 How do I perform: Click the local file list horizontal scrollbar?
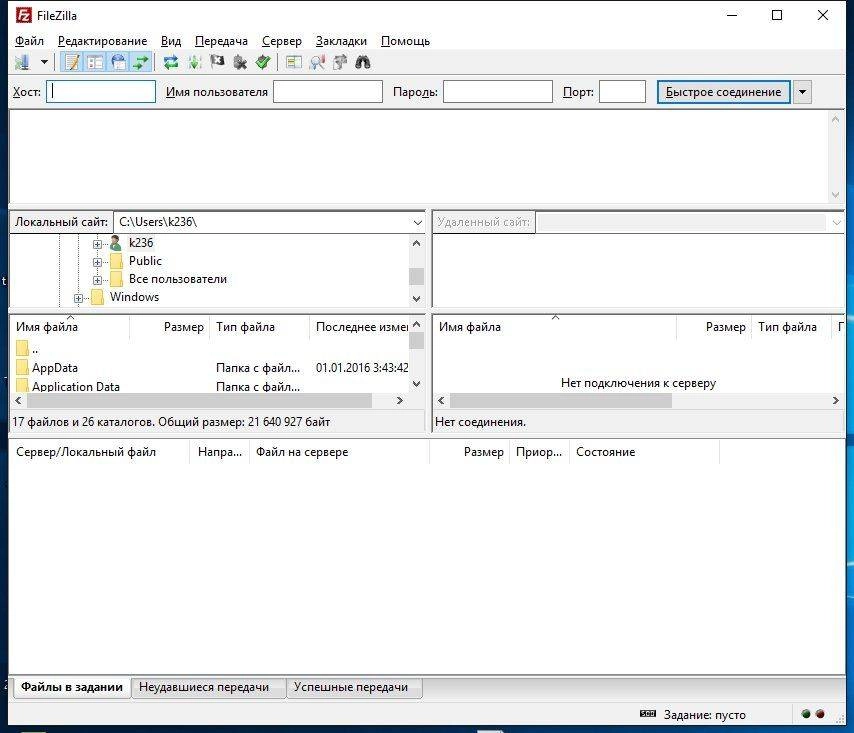pos(199,401)
